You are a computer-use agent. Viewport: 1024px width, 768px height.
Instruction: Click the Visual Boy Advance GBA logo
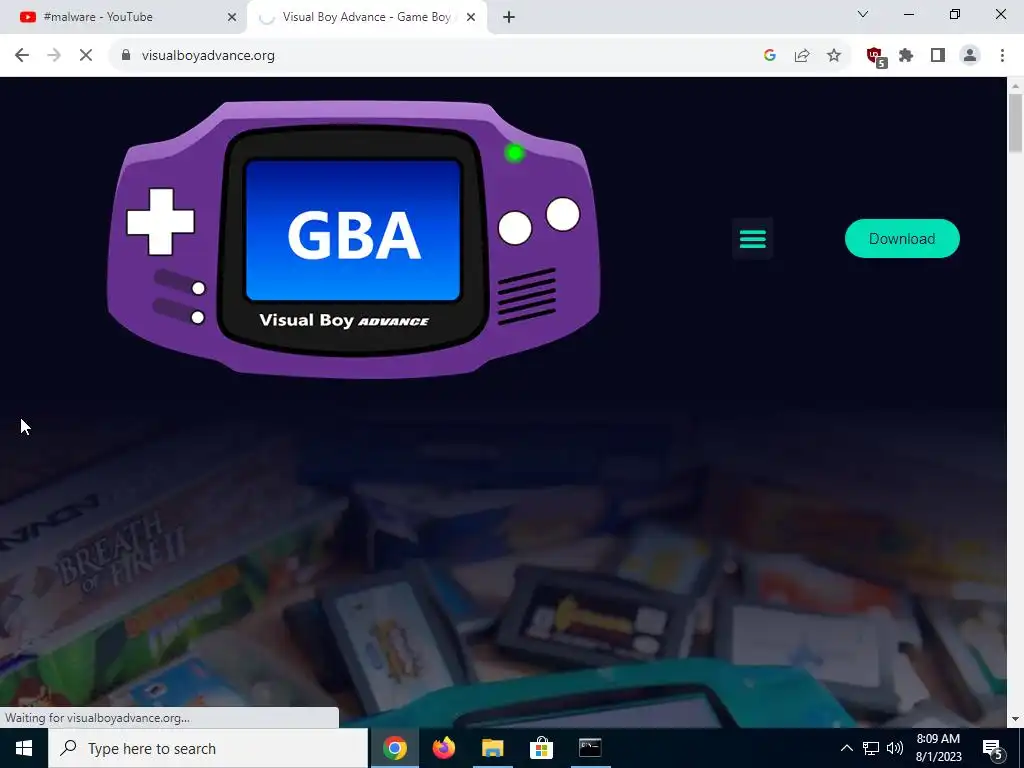pos(353,239)
